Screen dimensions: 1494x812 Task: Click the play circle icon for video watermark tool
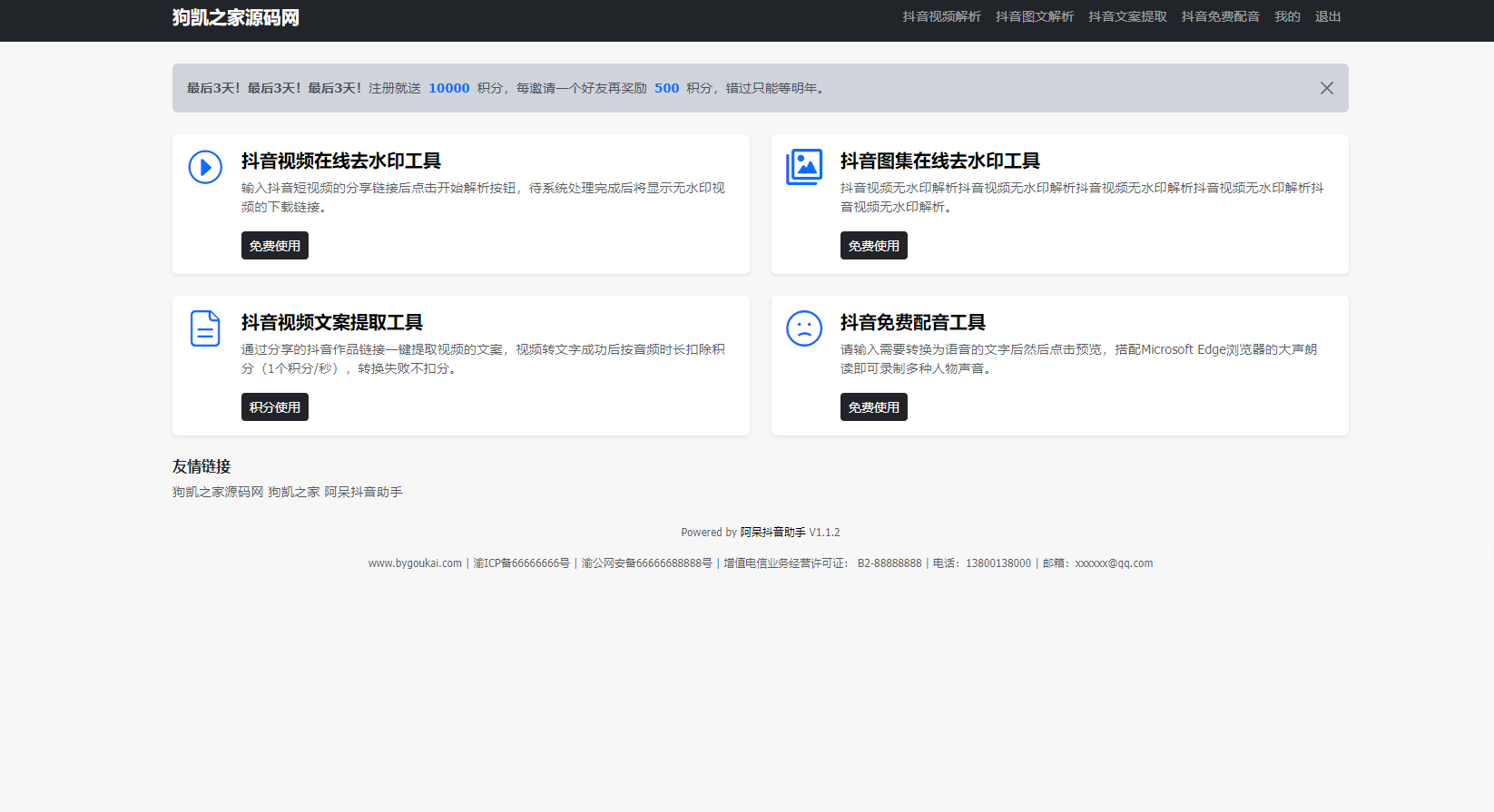tap(205, 167)
